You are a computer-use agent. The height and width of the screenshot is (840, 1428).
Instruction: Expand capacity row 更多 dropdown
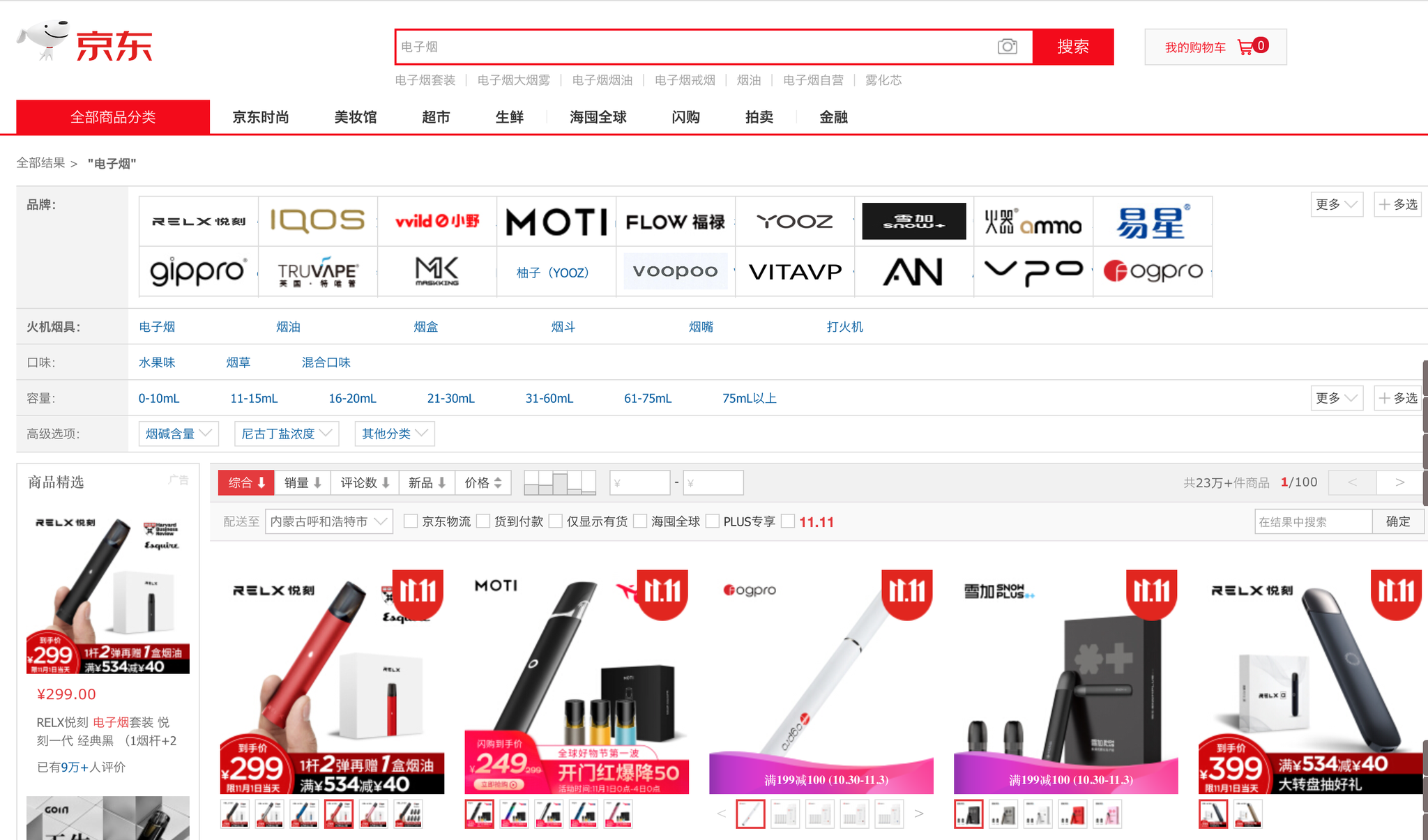click(1337, 398)
